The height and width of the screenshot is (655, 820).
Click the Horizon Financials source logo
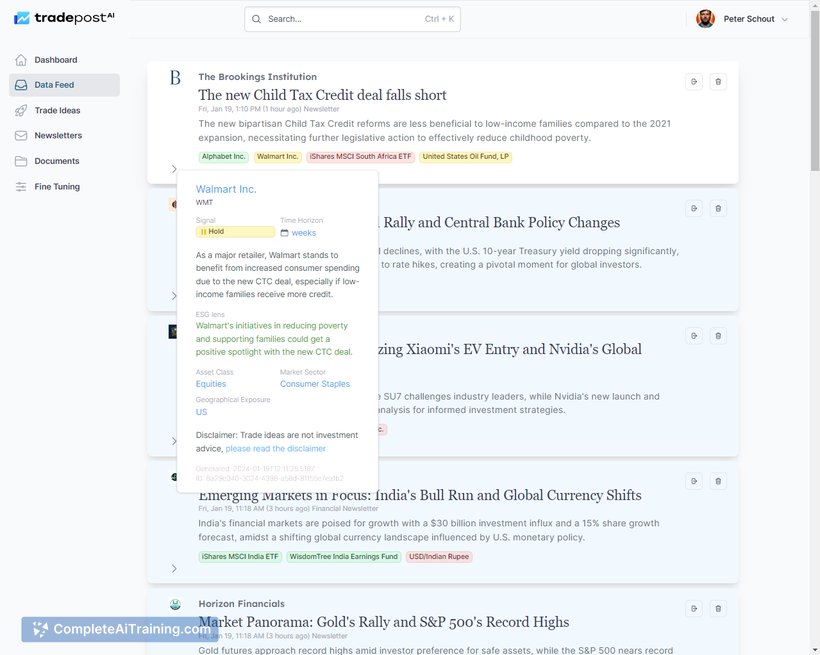175,605
